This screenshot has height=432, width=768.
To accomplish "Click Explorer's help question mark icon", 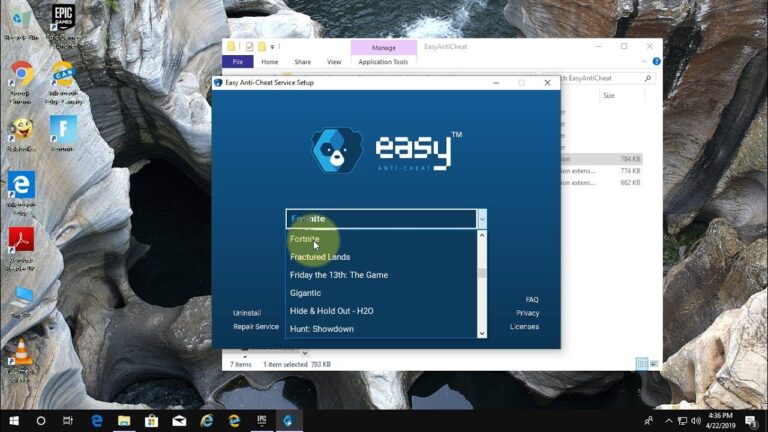I will pos(656,62).
